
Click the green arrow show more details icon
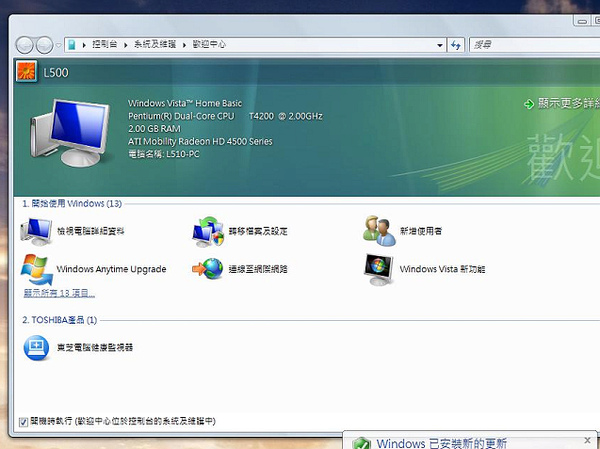point(529,104)
